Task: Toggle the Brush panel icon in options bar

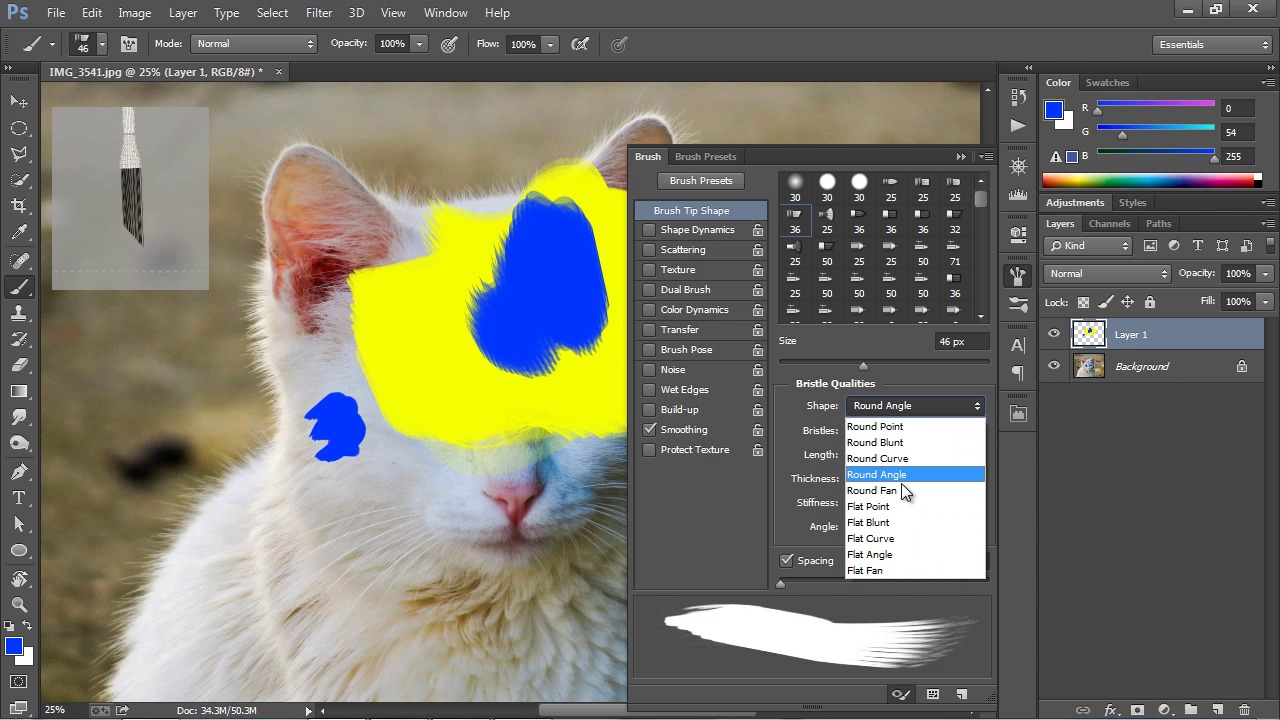Action: pos(129,44)
